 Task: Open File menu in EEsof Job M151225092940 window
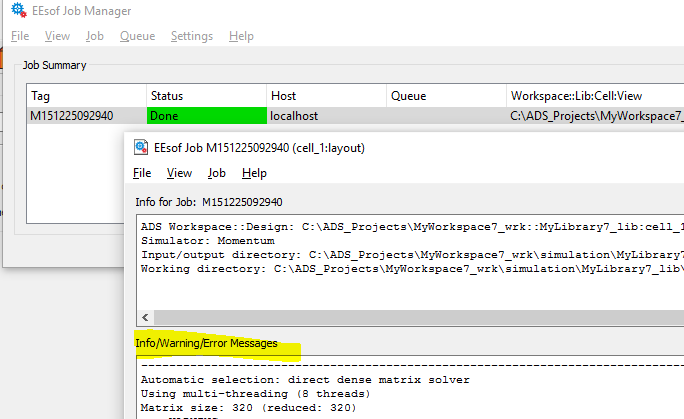[142, 173]
